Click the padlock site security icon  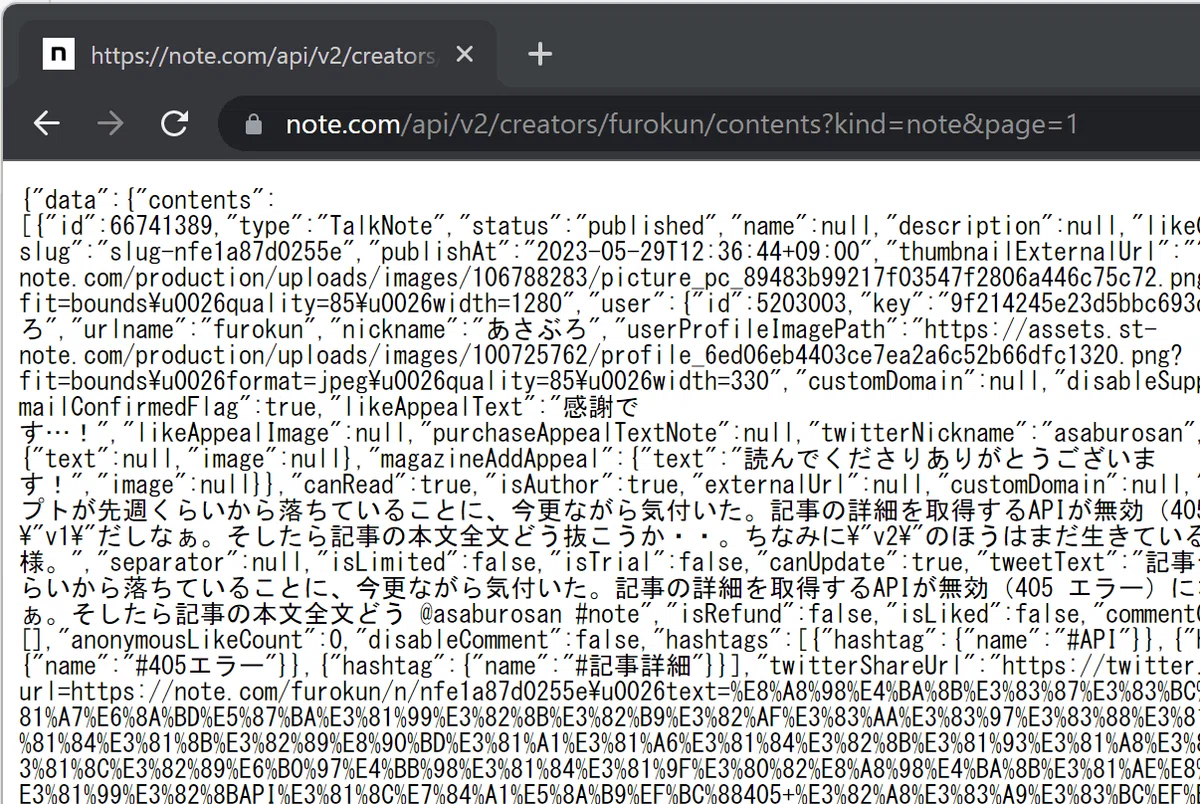[253, 124]
